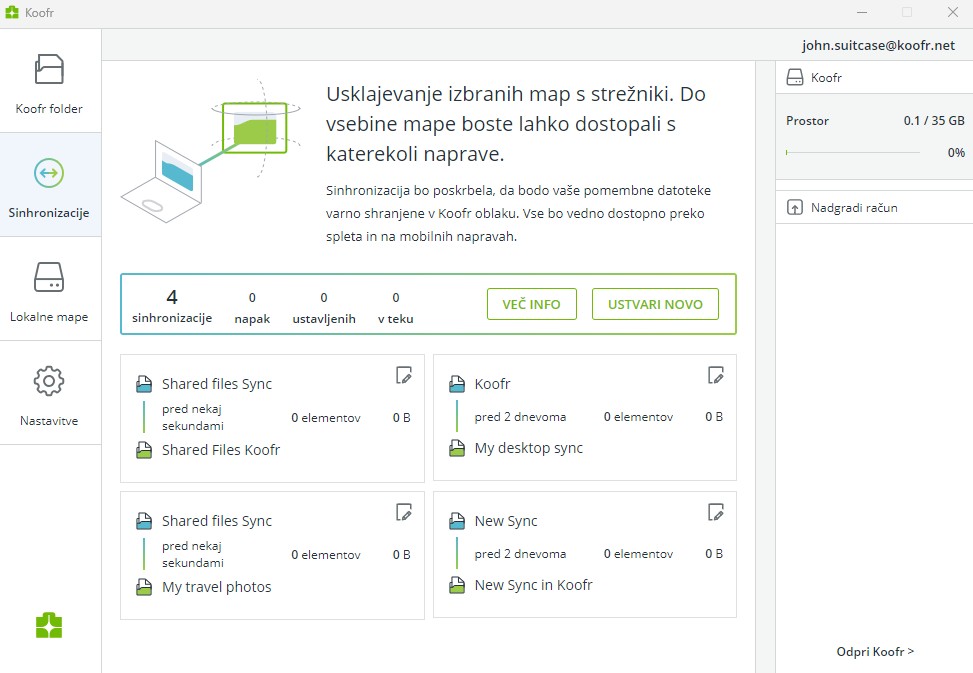This screenshot has height=673, width=973.
Task: Click the 0 napak counter
Action: click(x=252, y=308)
